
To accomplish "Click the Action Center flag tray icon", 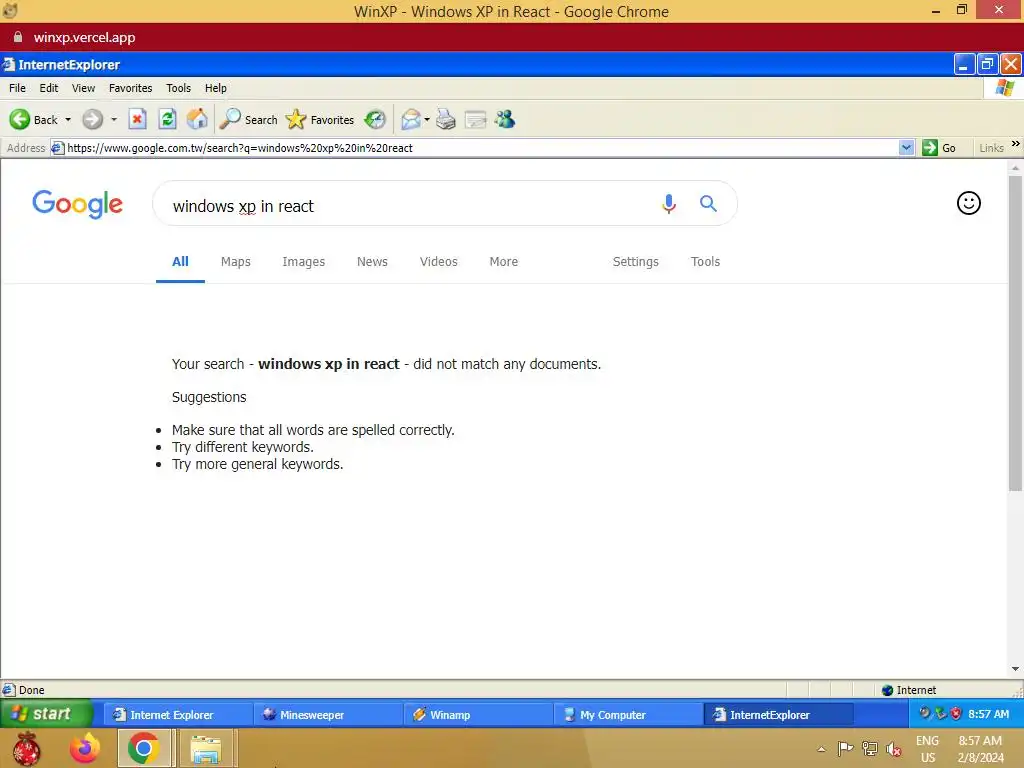I will [845, 749].
